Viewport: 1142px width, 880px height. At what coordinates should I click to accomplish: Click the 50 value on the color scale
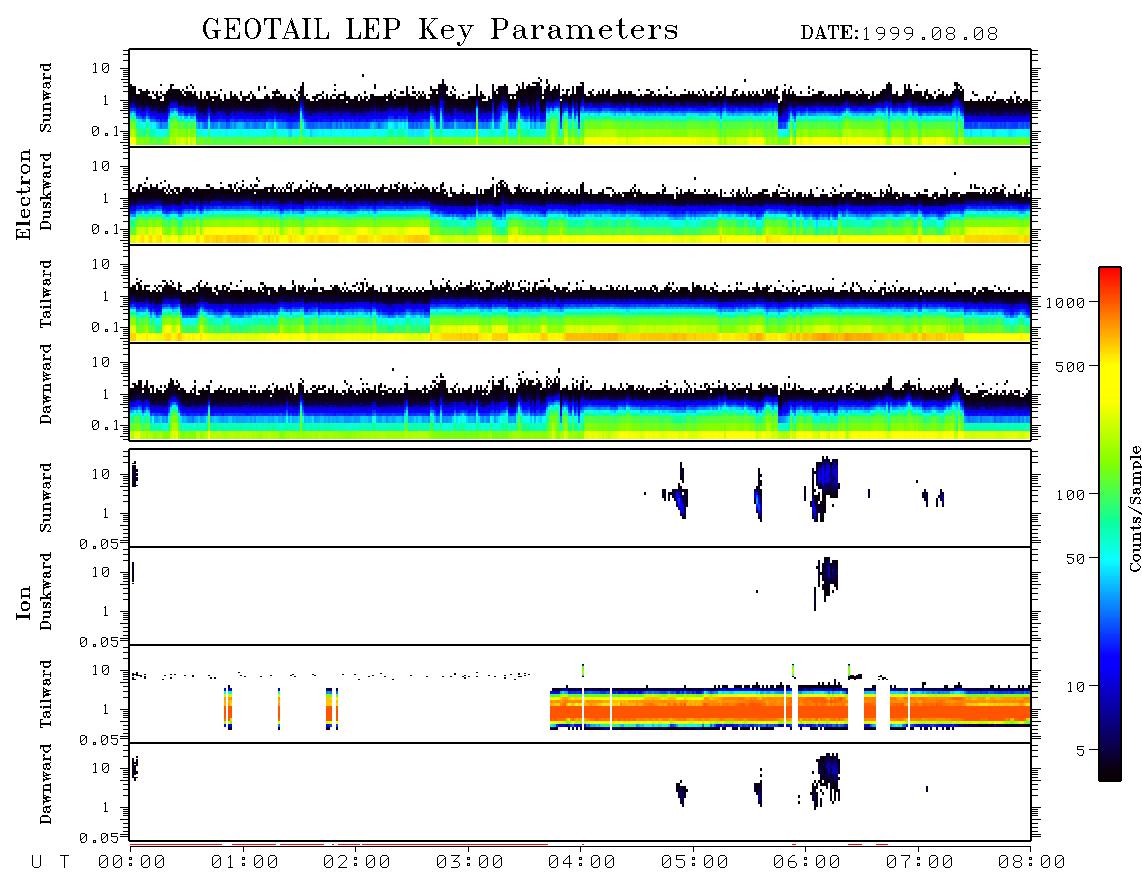pyautogui.click(x=1076, y=559)
